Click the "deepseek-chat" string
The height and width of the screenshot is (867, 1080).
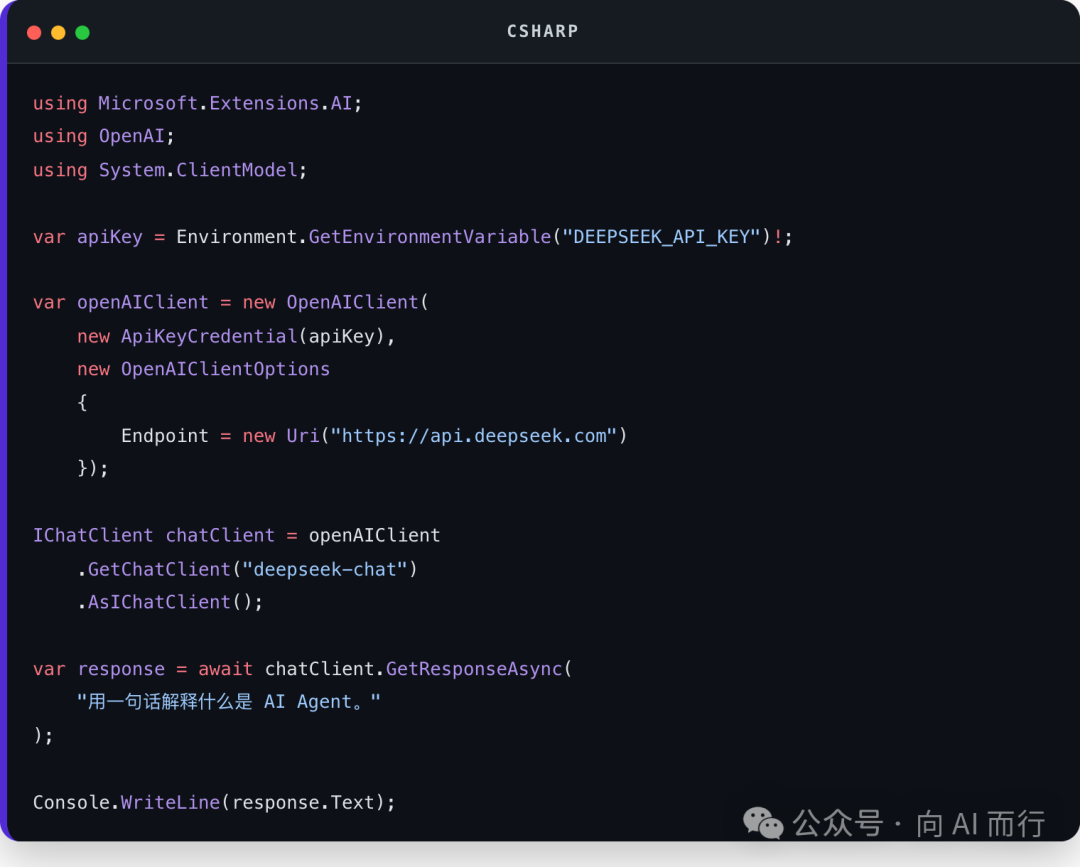tap(325, 570)
